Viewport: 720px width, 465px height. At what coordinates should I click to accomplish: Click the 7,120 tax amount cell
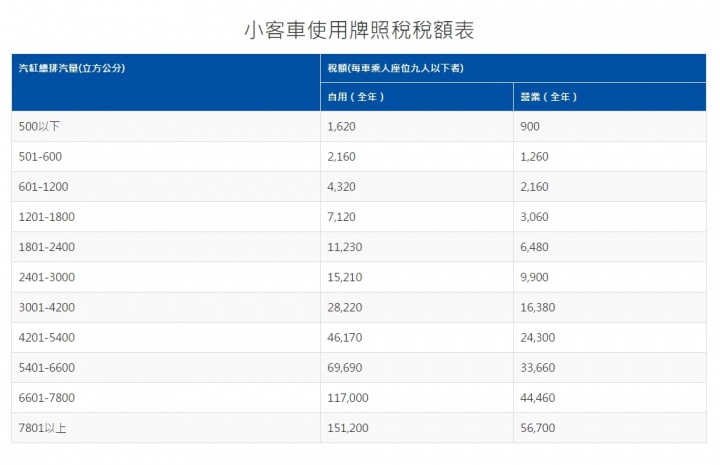click(342, 217)
